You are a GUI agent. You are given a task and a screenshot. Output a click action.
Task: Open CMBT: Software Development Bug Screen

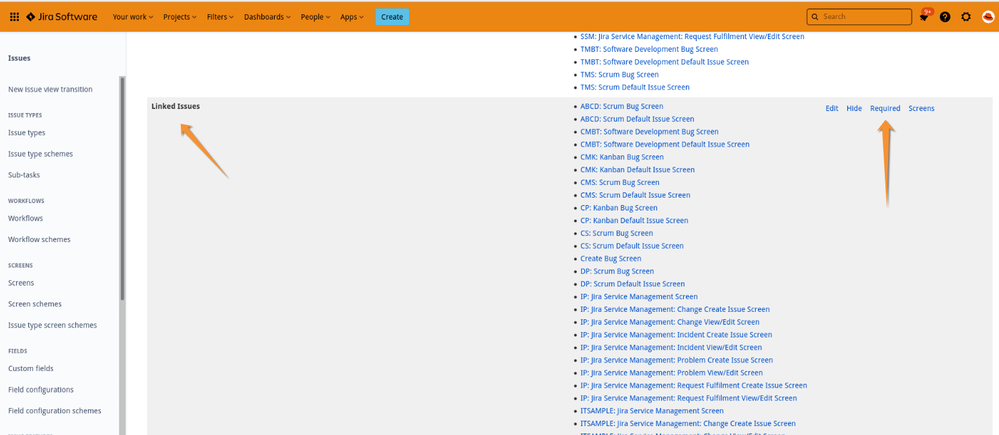click(x=649, y=132)
